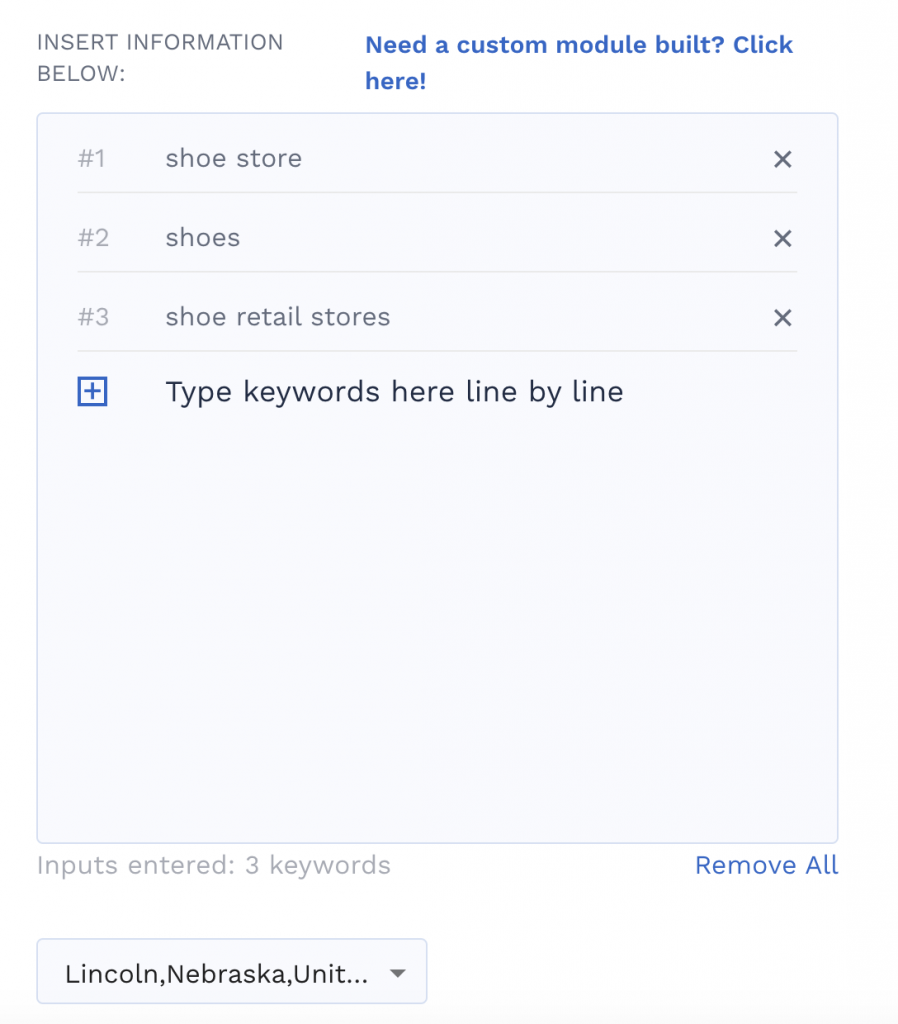The image size is (898, 1024).
Task: Select the "shoe store" keyword text
Action: (233, 159)
